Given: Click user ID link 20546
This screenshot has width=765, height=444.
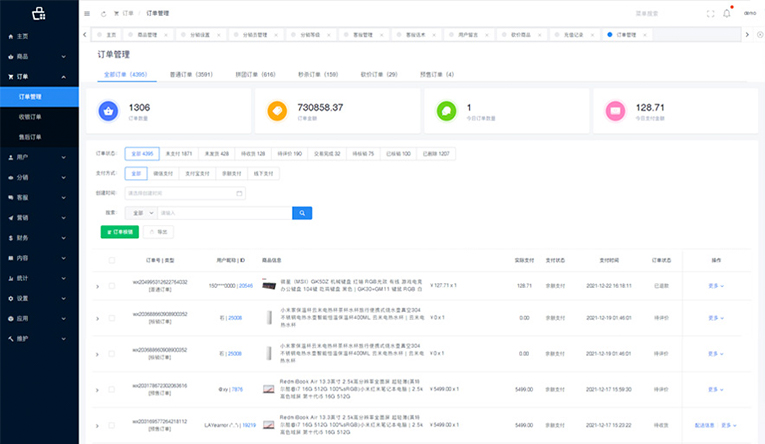Looking at the screenshot, I should point(245,285).
